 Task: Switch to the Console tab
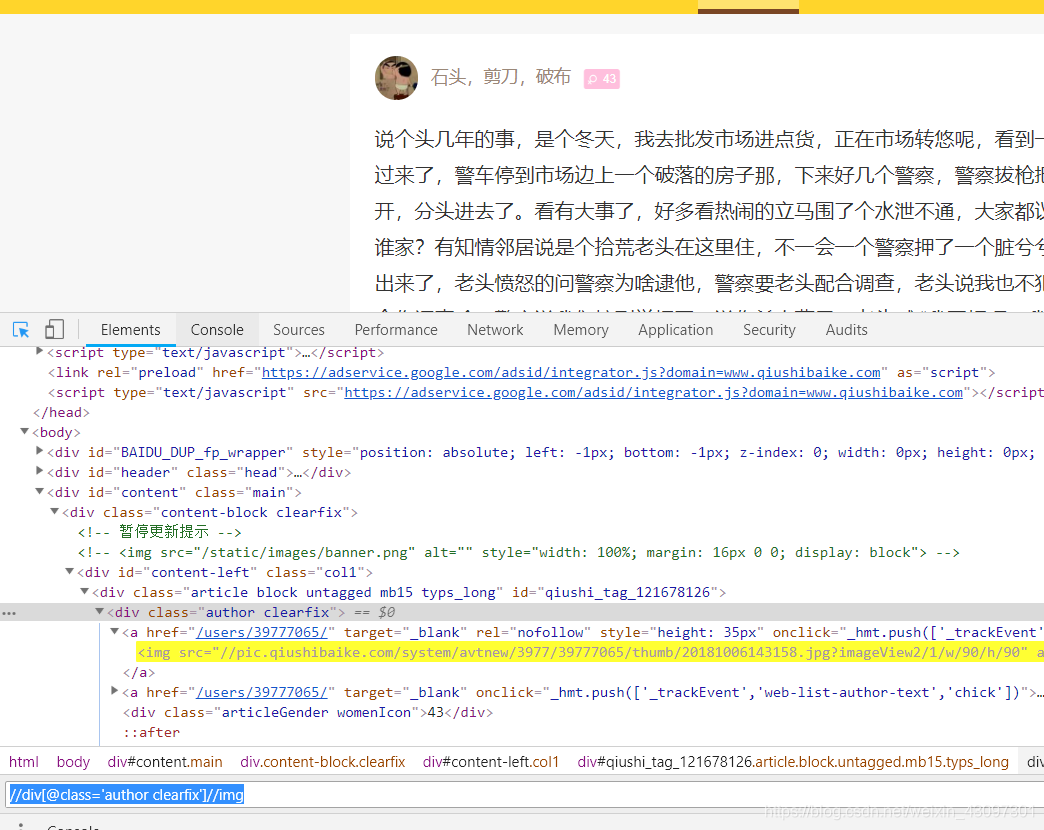(217, 329)
